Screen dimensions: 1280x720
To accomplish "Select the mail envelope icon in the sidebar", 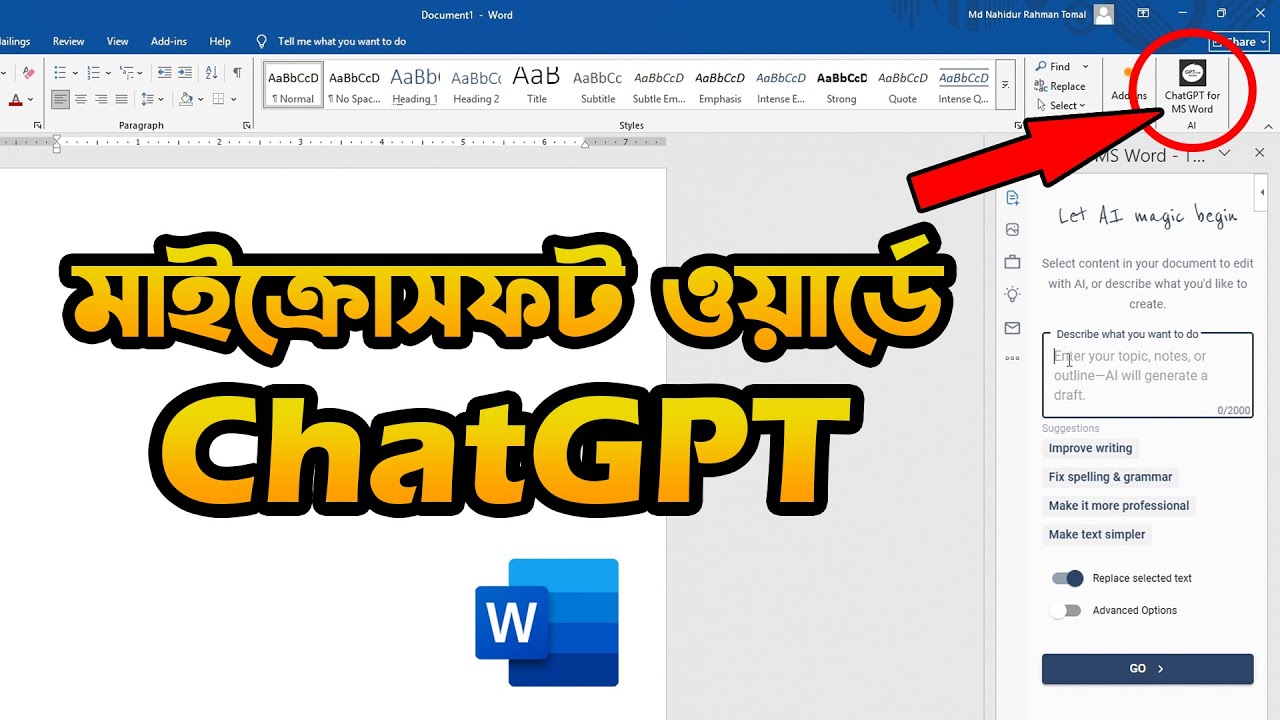I will pos(1013,328).
